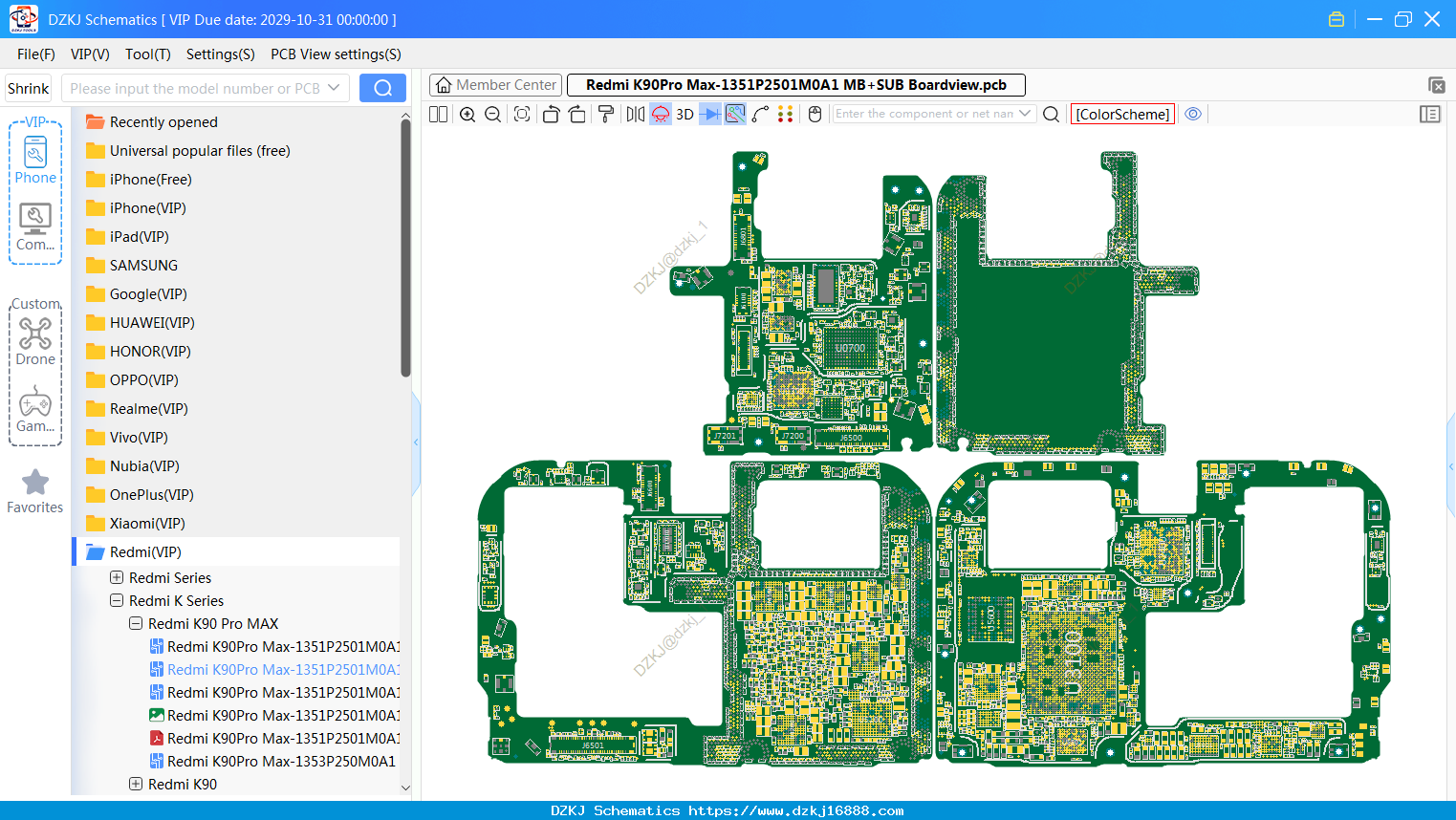The width and height of the screenshot is (1456, 820).
Task: Rotate board counter-clockwise icon
Action: 551,114
